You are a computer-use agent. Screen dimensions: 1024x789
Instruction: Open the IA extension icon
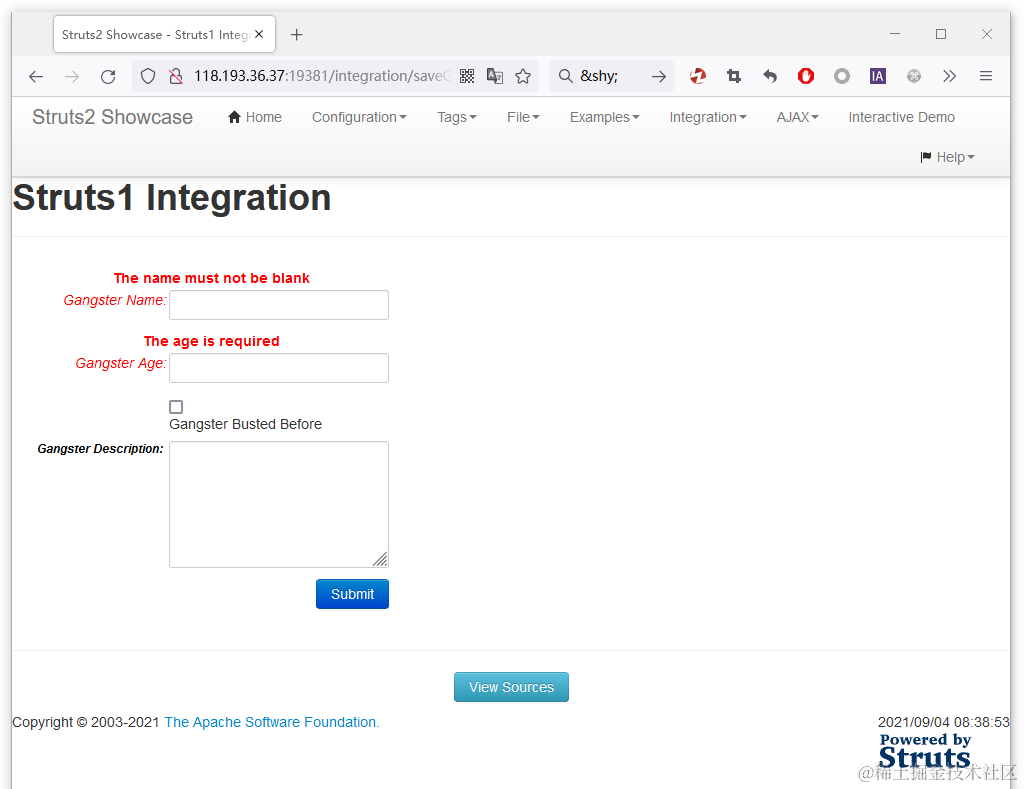(878, 76)
